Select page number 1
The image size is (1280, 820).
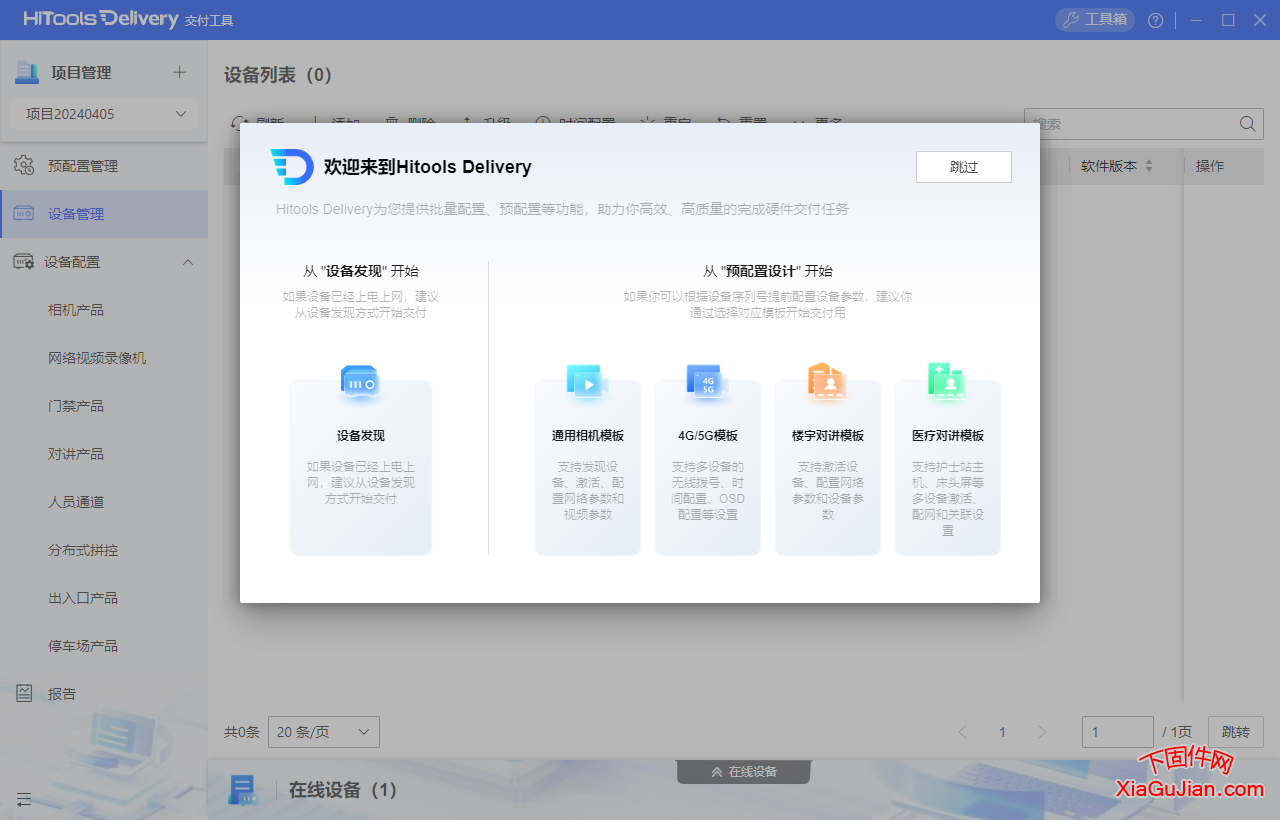(x=1002, y=732)
